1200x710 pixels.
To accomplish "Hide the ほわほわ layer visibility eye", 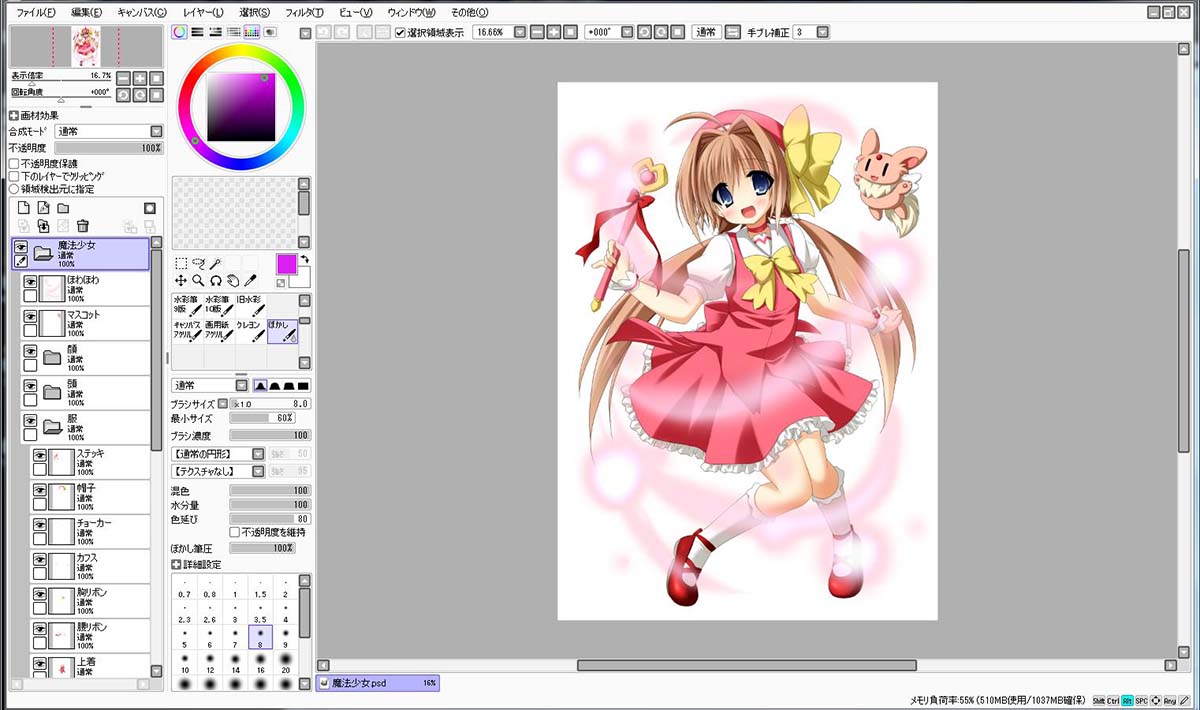I will coord(30,282).
